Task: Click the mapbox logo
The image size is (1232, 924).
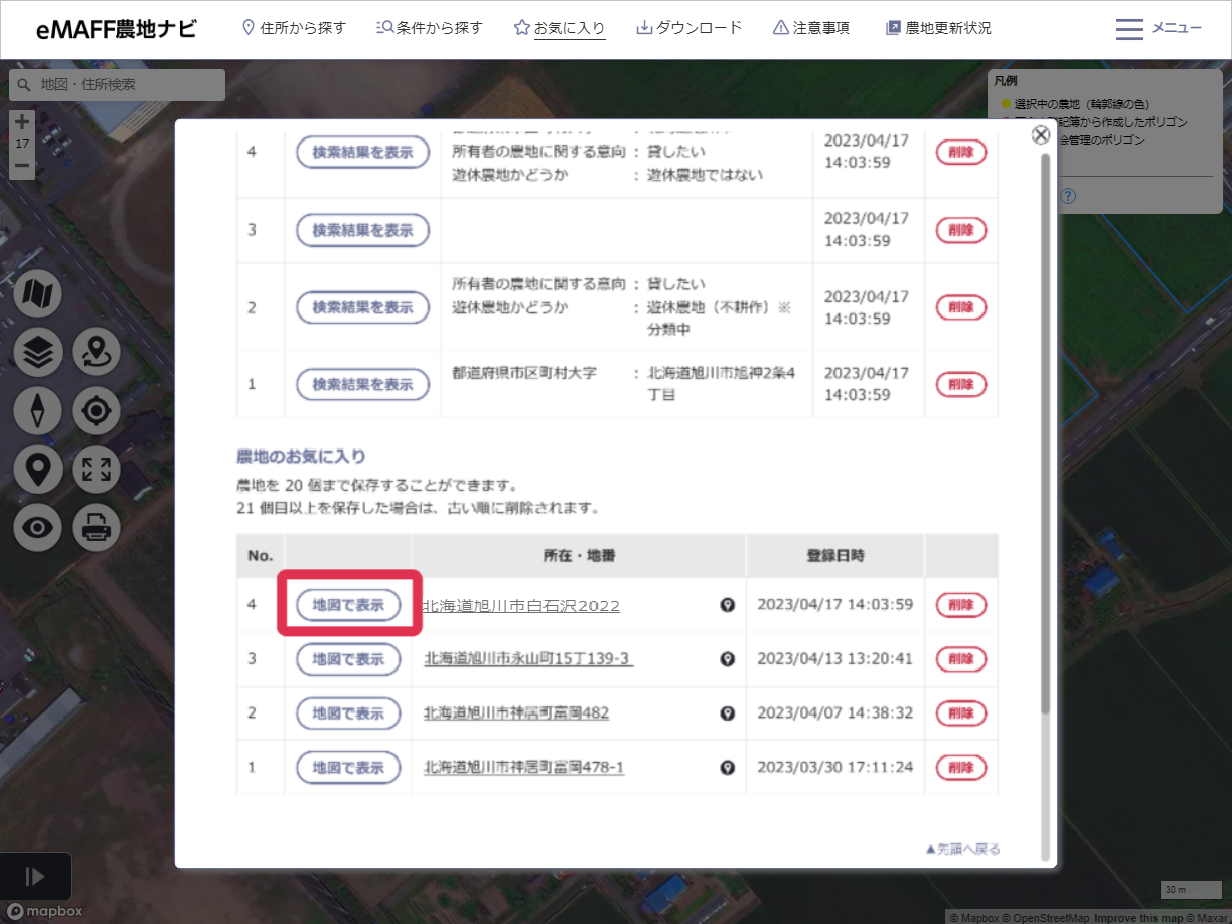Action: pyautogui.click(x=44, y=911)
